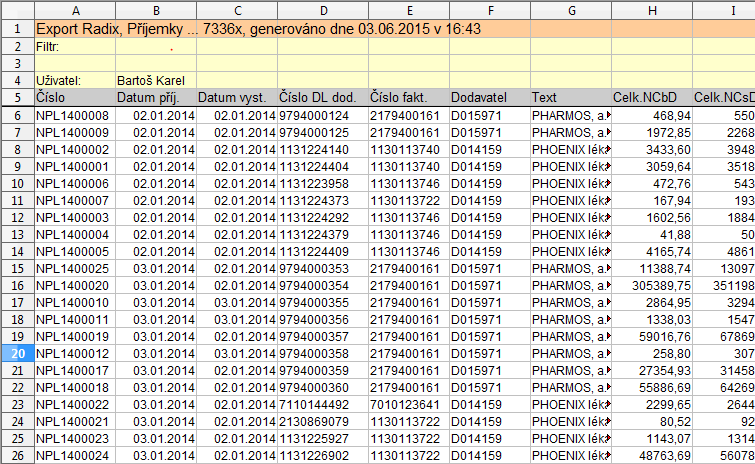755x464 pixels.
Task: Select the 'Dodavatel' column heading cell
Action: (488, 98)
